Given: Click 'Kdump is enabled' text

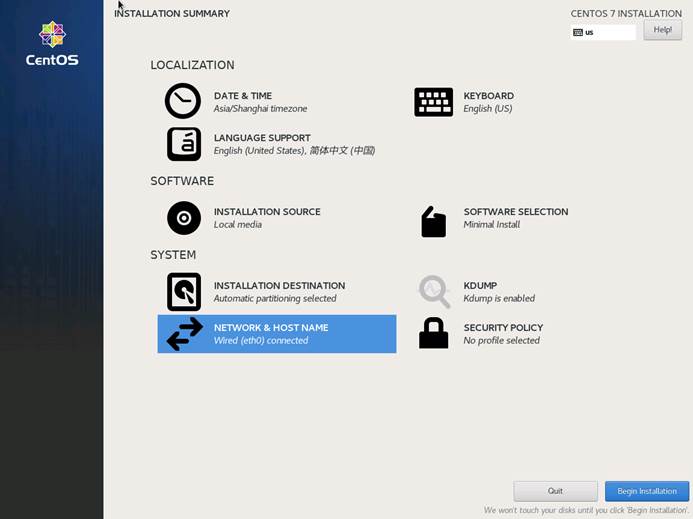Looking at the screenshot, I should pos(499,298).
